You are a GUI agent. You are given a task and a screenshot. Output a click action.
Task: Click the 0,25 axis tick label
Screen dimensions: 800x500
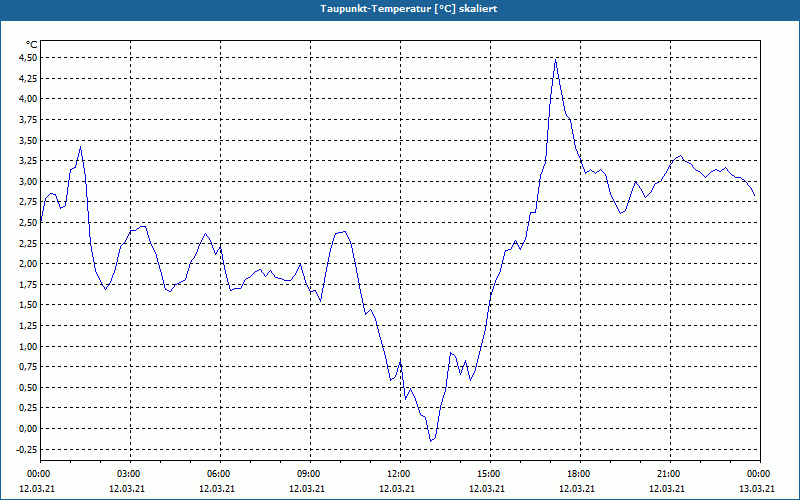point(29,408)
